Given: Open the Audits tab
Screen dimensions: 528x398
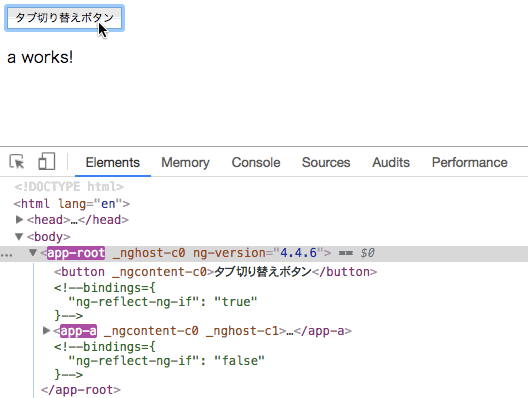Looking at the screenshot, I should (x=391, y=163).
